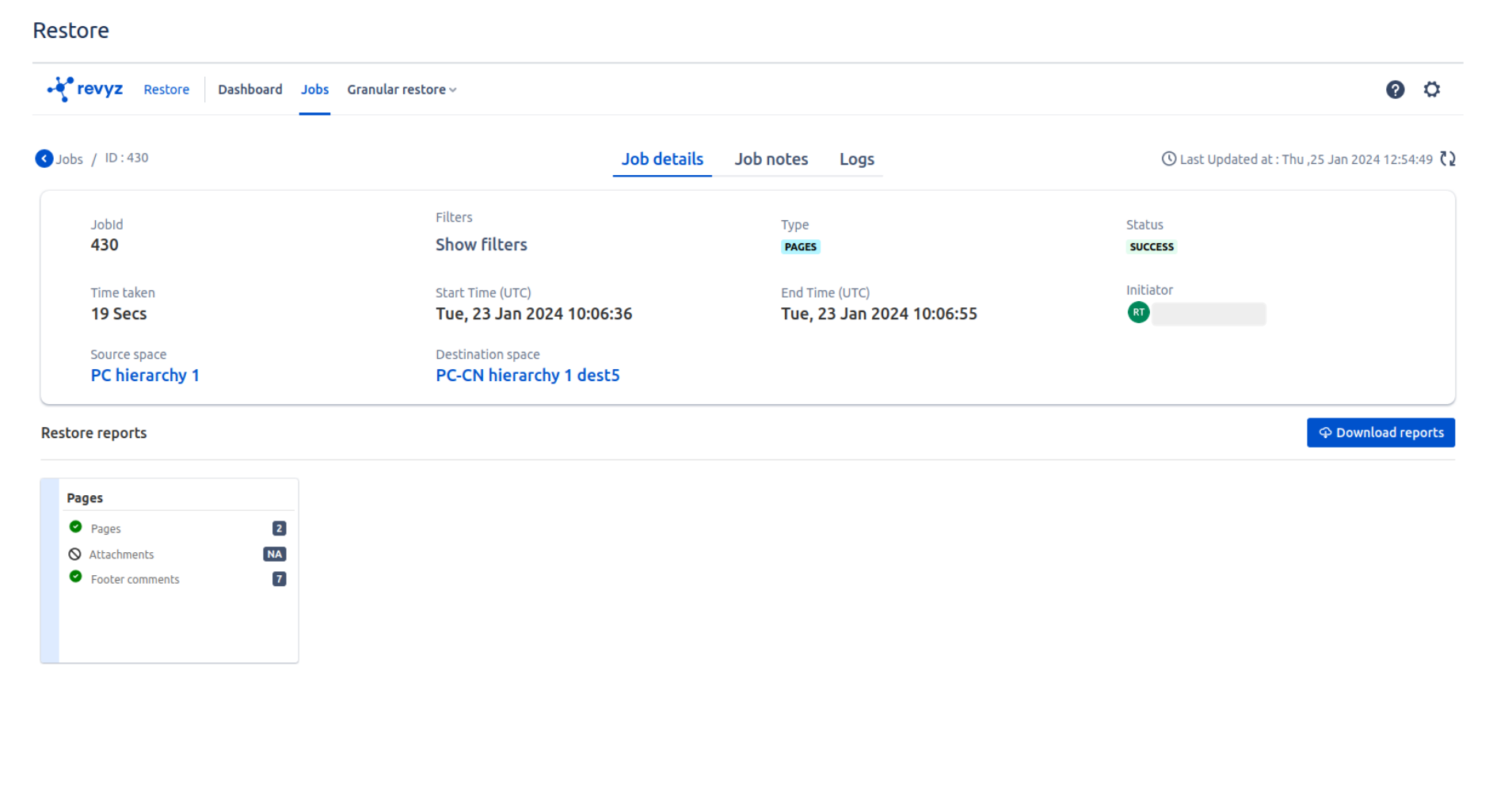Open settings via the gear icon
Viewport: 1512px width, 812px height.
1431,90
